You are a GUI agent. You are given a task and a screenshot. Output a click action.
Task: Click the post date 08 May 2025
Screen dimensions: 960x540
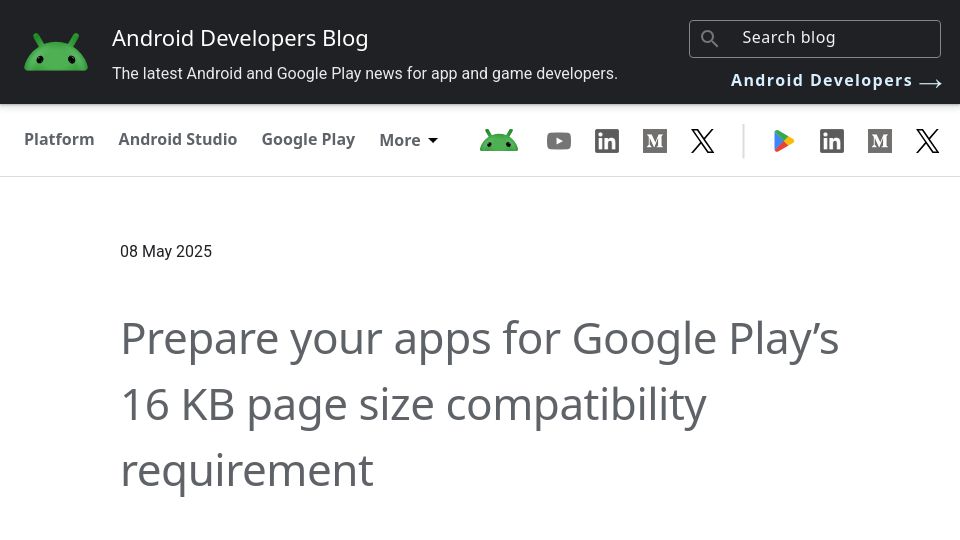166,252
